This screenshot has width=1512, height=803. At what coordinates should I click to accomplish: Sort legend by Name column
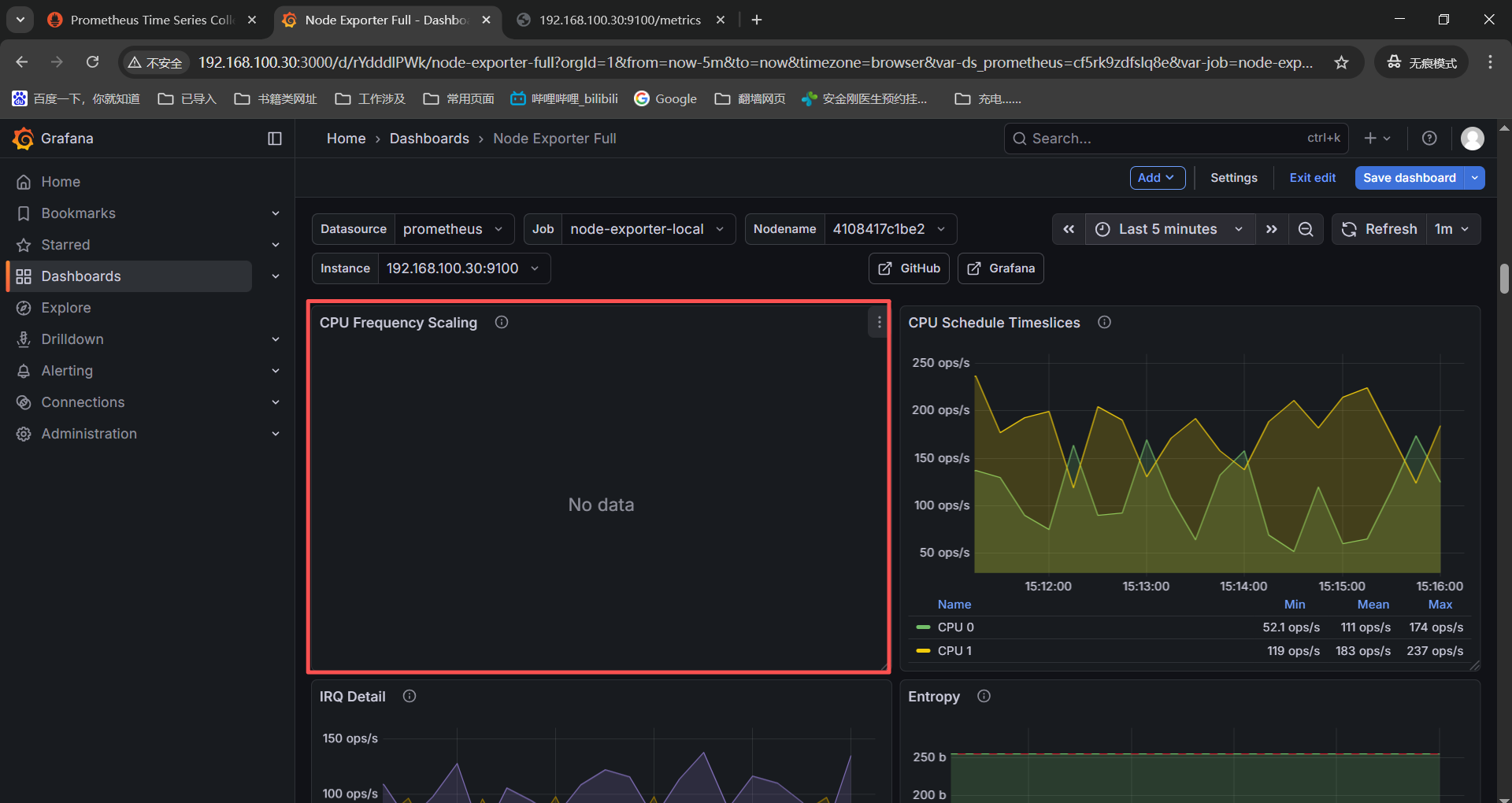point(954,605)
